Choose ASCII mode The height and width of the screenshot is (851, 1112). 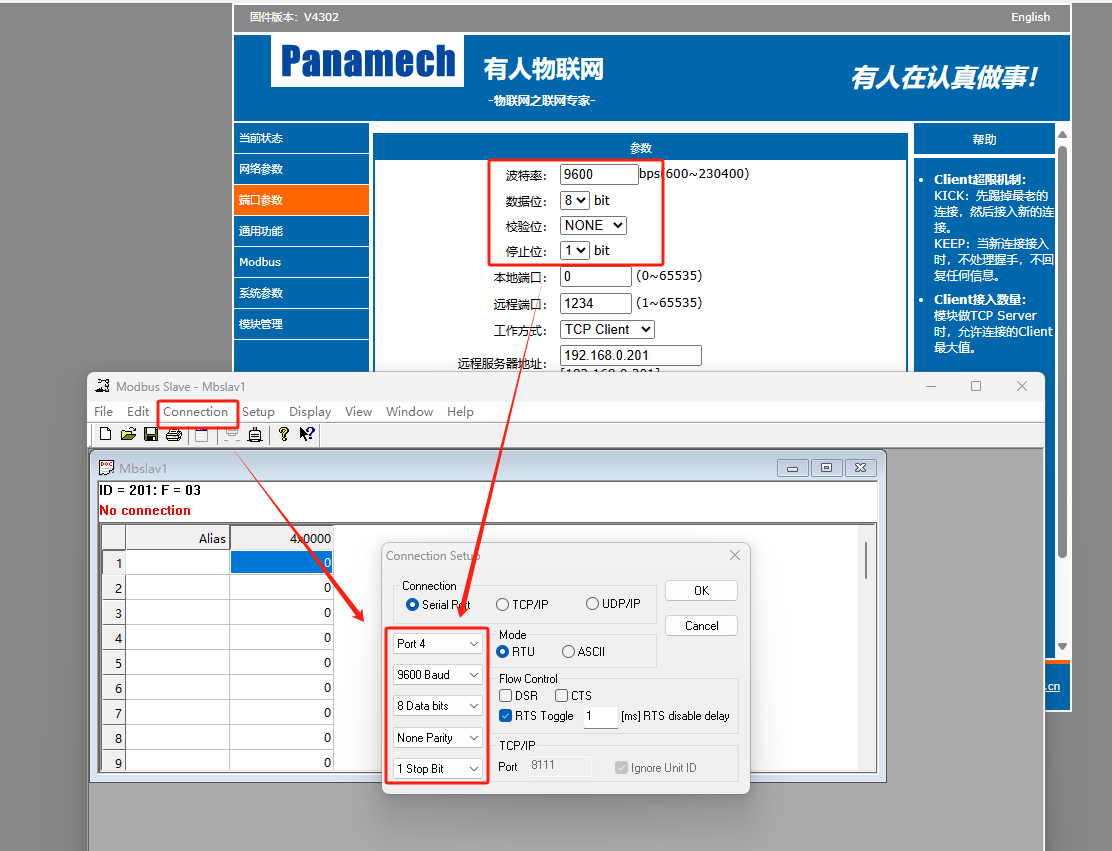point(568,651)
